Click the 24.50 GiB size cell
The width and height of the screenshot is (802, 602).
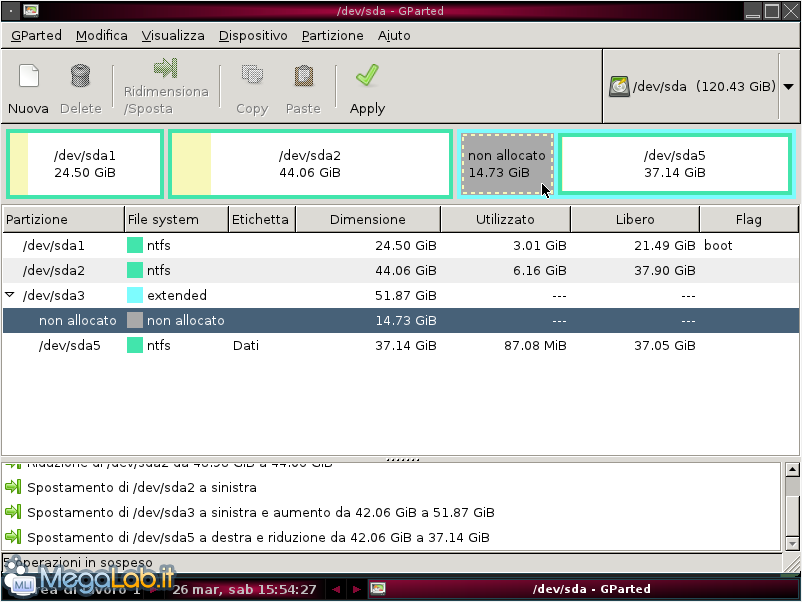(x=406, y=246)
